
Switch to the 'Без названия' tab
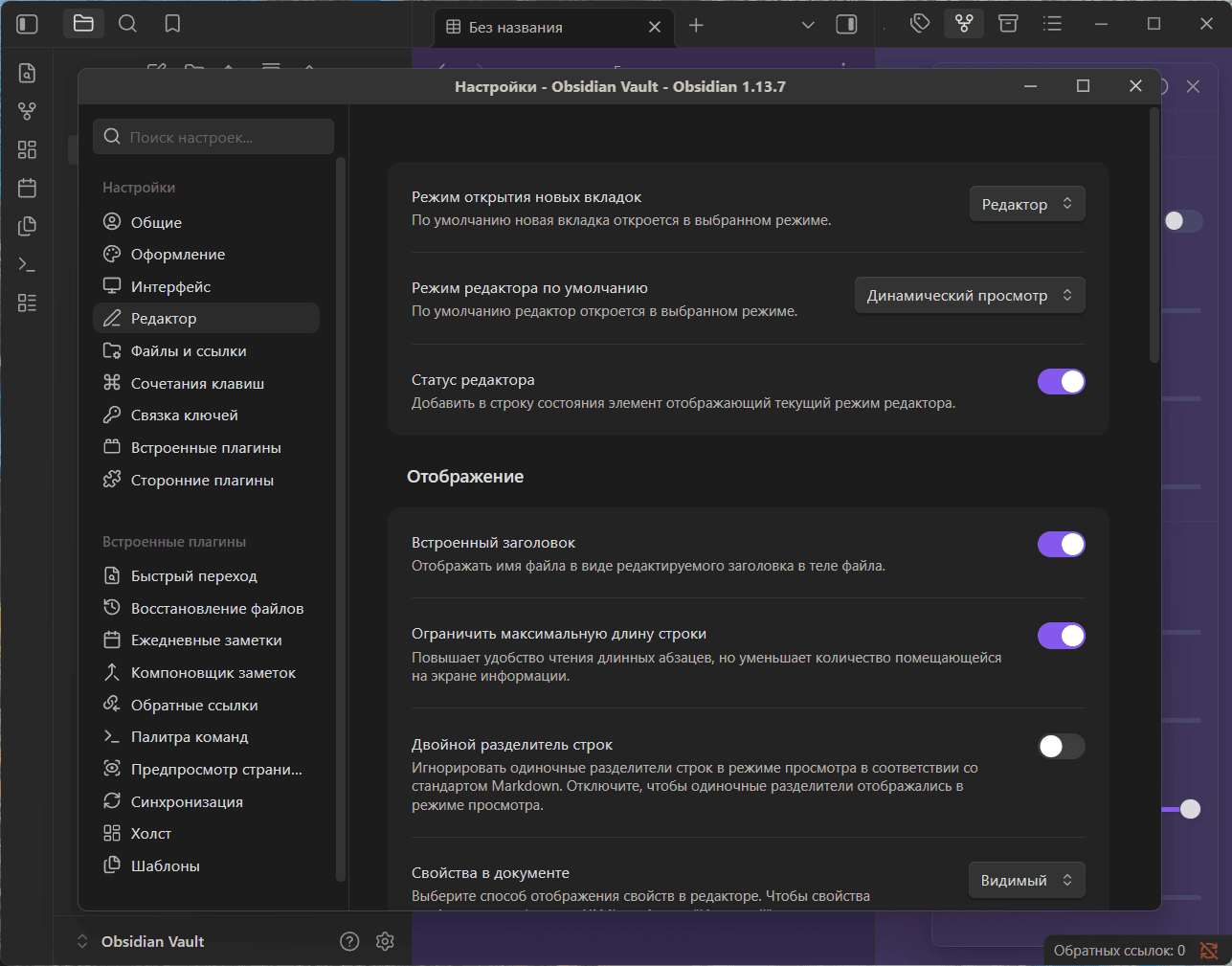(553, 27)
